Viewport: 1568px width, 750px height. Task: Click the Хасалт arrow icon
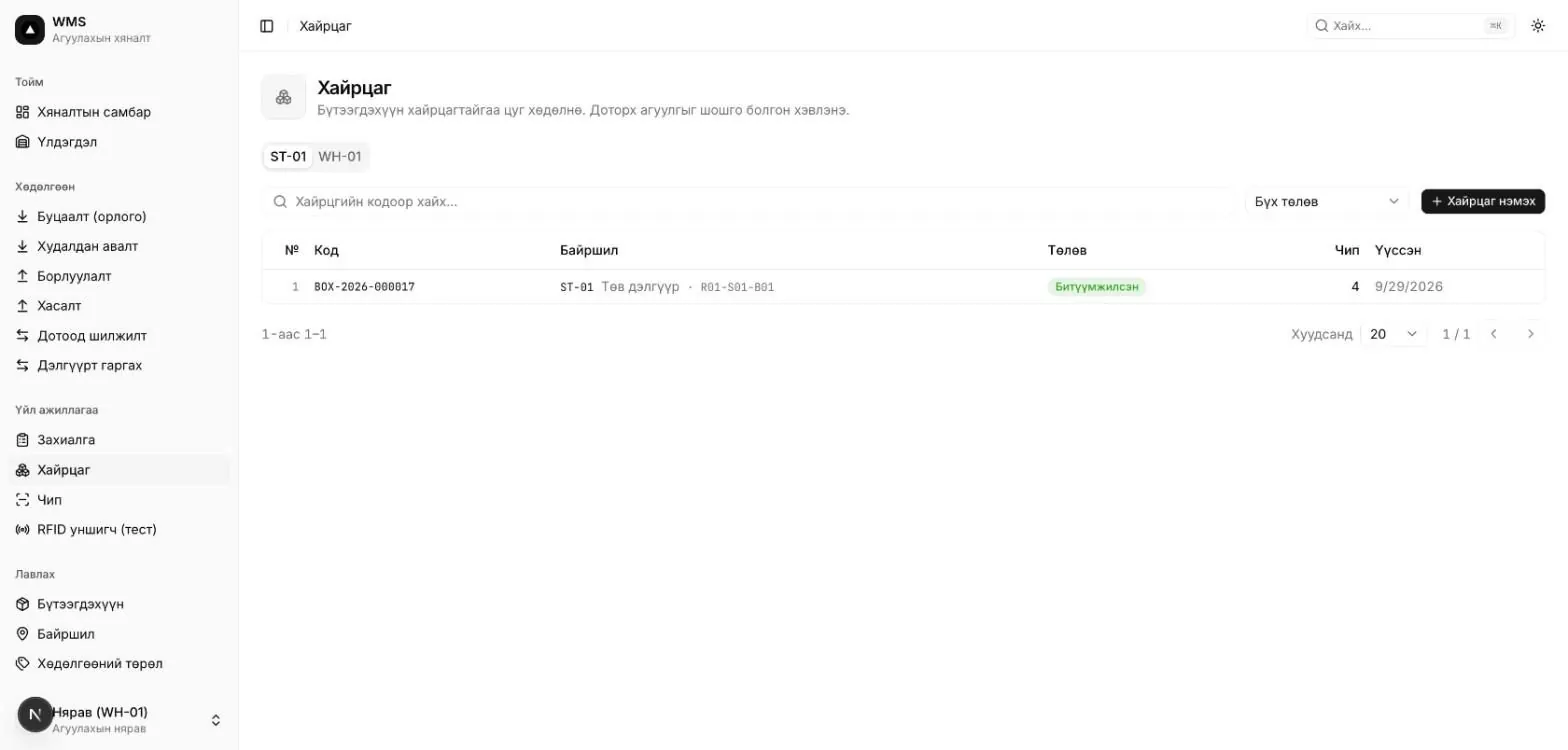(23, 306)
